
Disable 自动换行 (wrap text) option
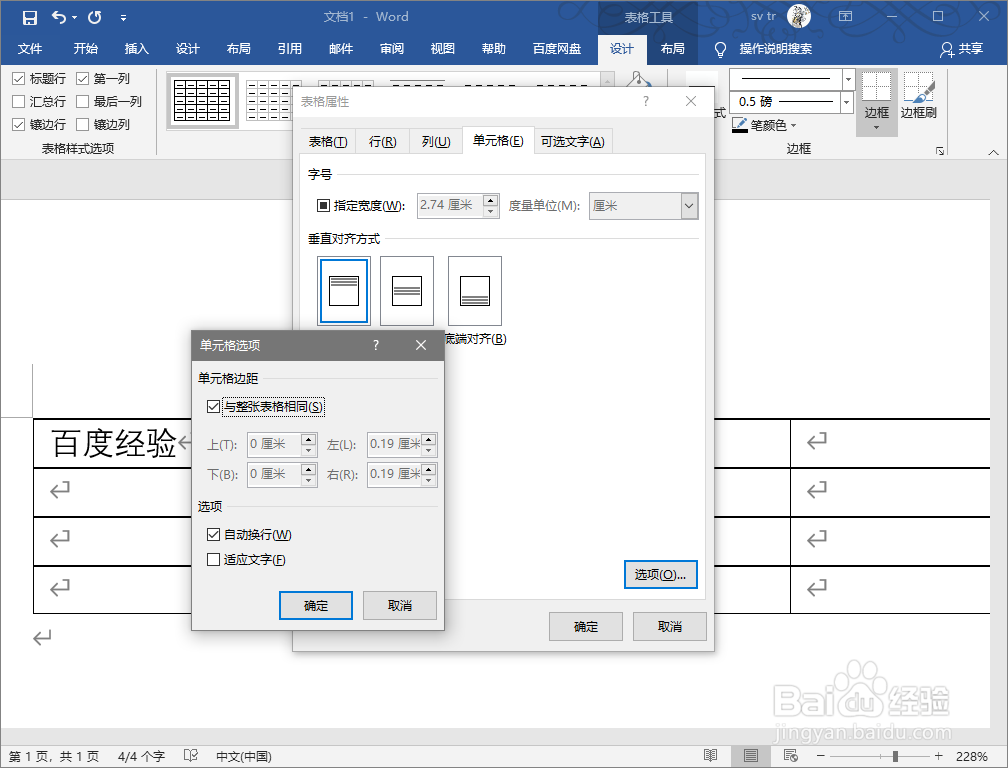click(214, 534)
